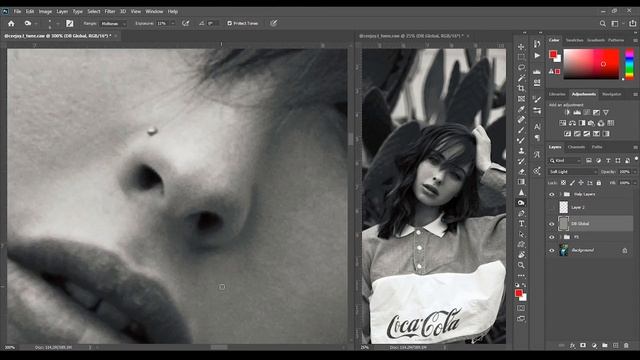Open the Share icon at top right

(632, 24)
